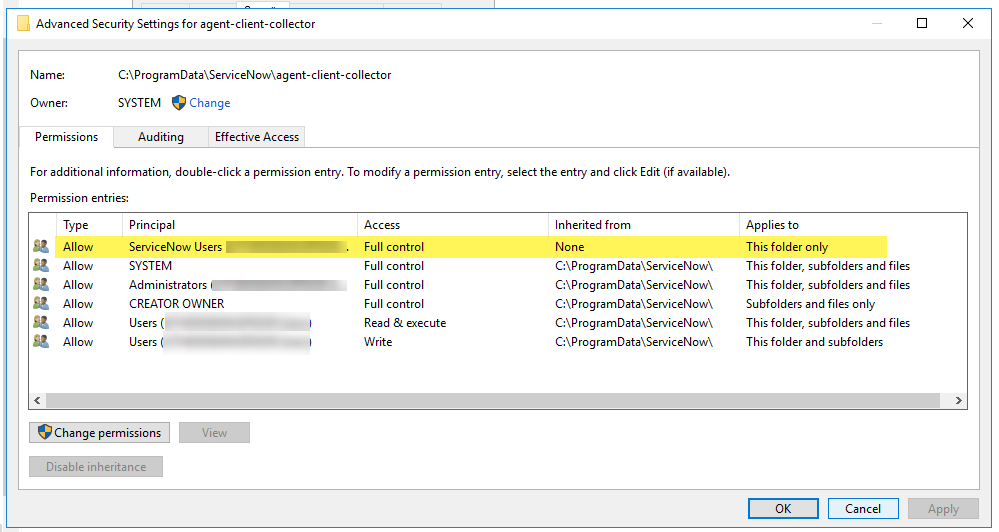Click the folder icon in the title bar
Viewport: 999px width, 532px height.
(x=24, y=24)
